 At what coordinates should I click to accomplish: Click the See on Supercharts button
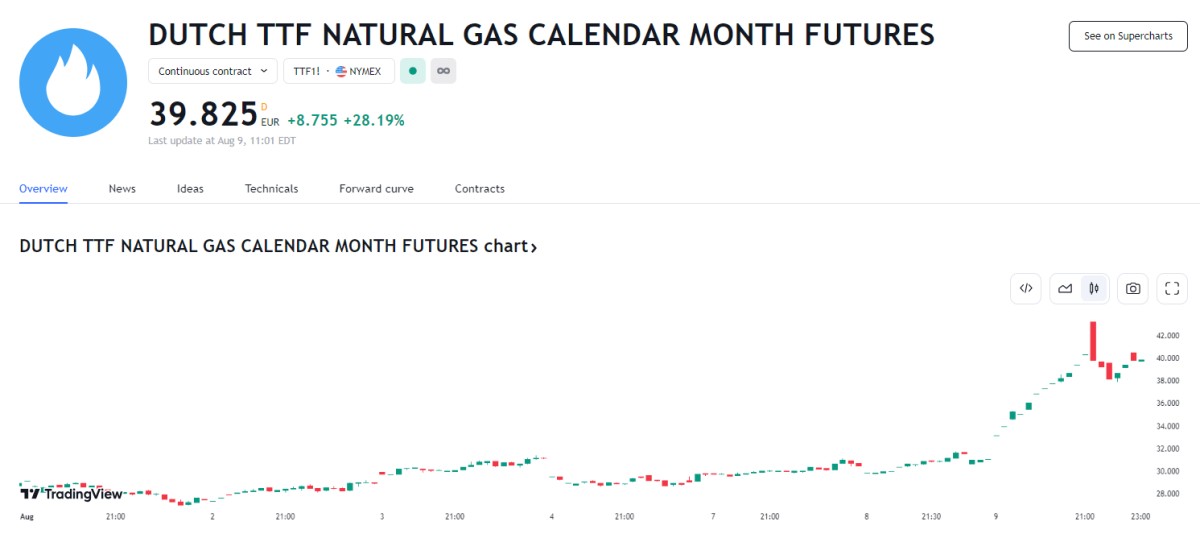pos(1127,36)
